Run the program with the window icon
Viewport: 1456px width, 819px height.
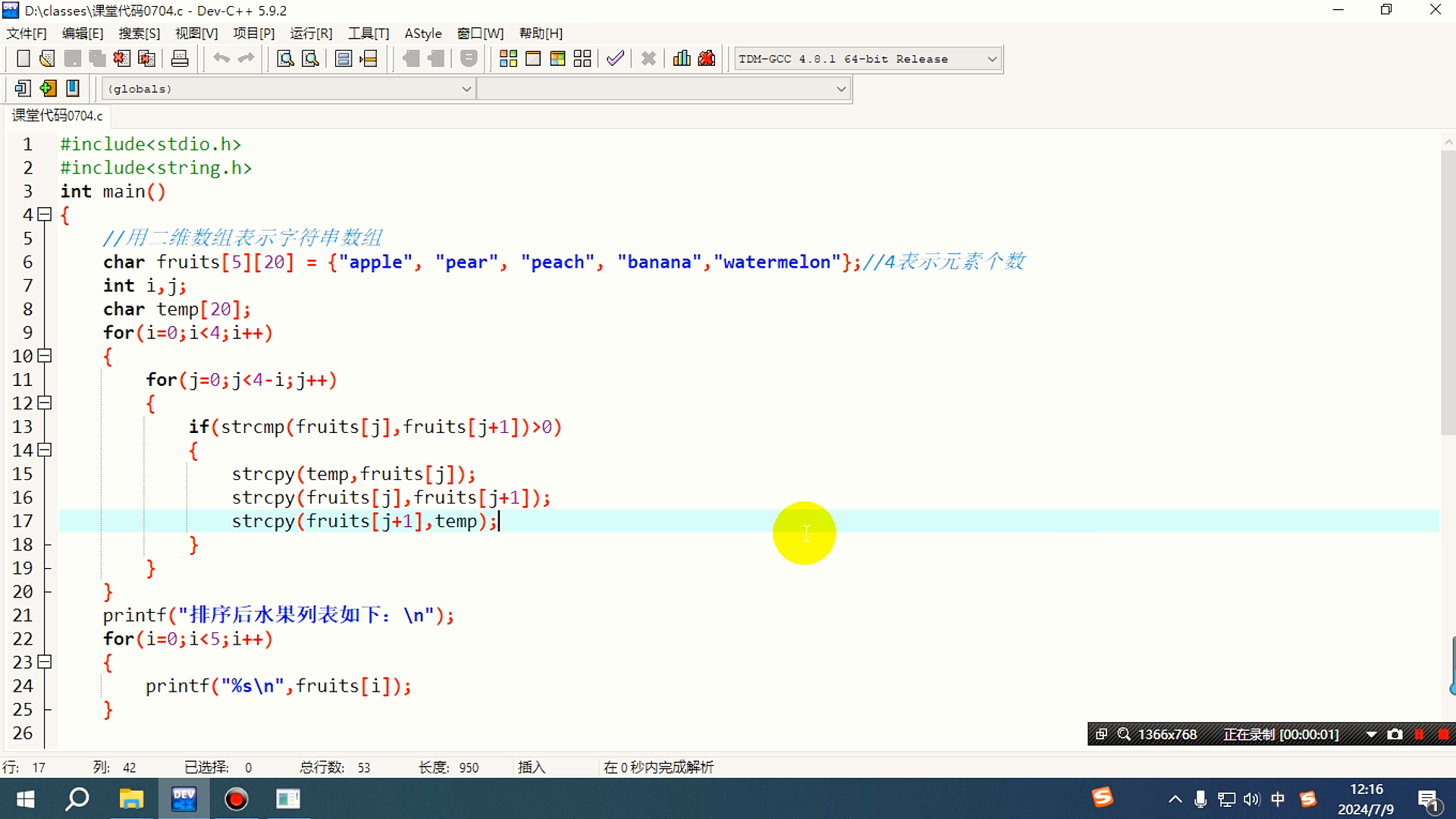pyautogui.click(x=533, y=58)
